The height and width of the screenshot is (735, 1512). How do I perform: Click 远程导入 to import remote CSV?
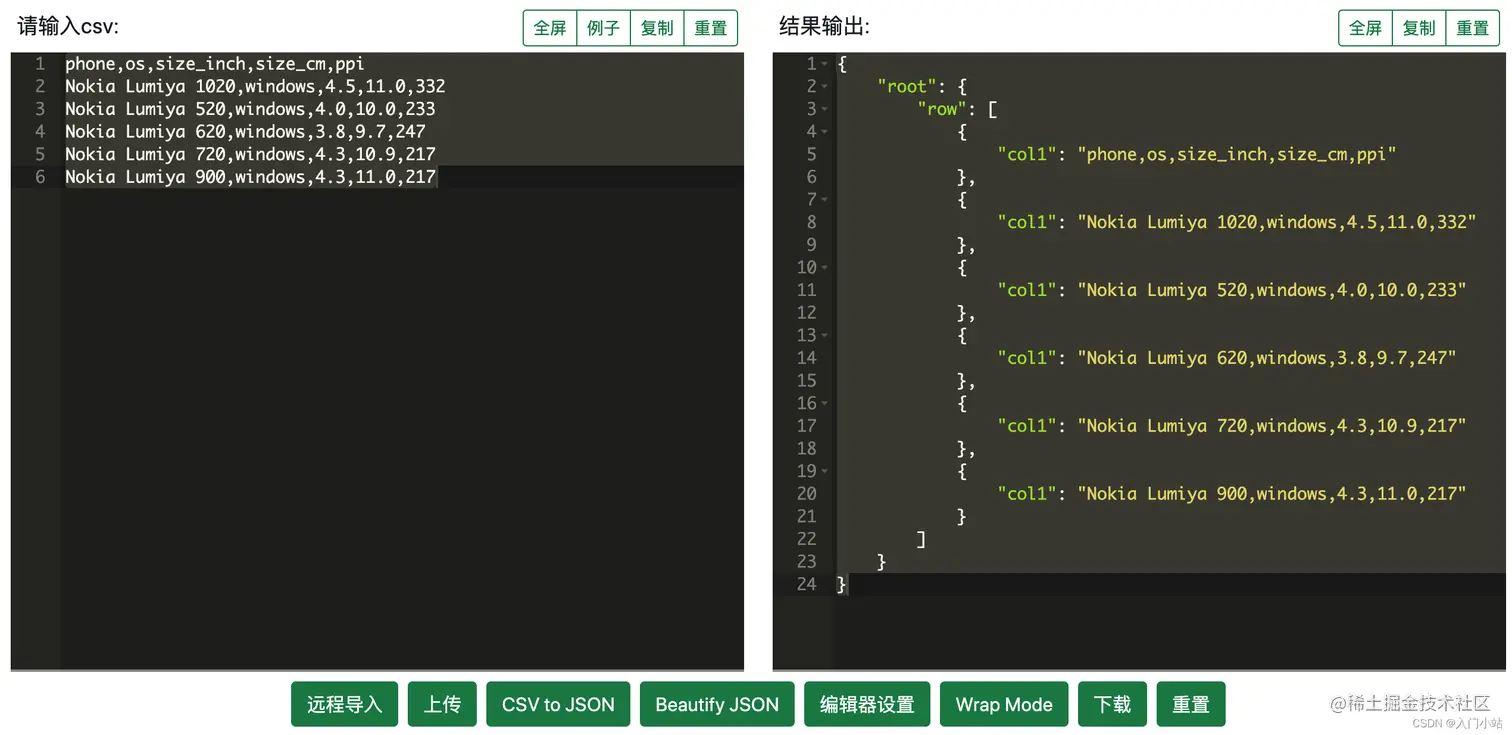pos(344,704)
